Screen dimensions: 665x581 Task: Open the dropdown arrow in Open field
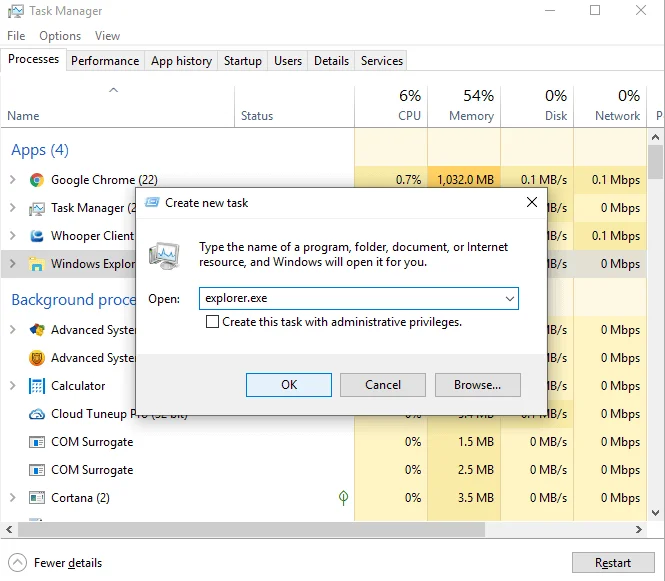coord(510,299)
